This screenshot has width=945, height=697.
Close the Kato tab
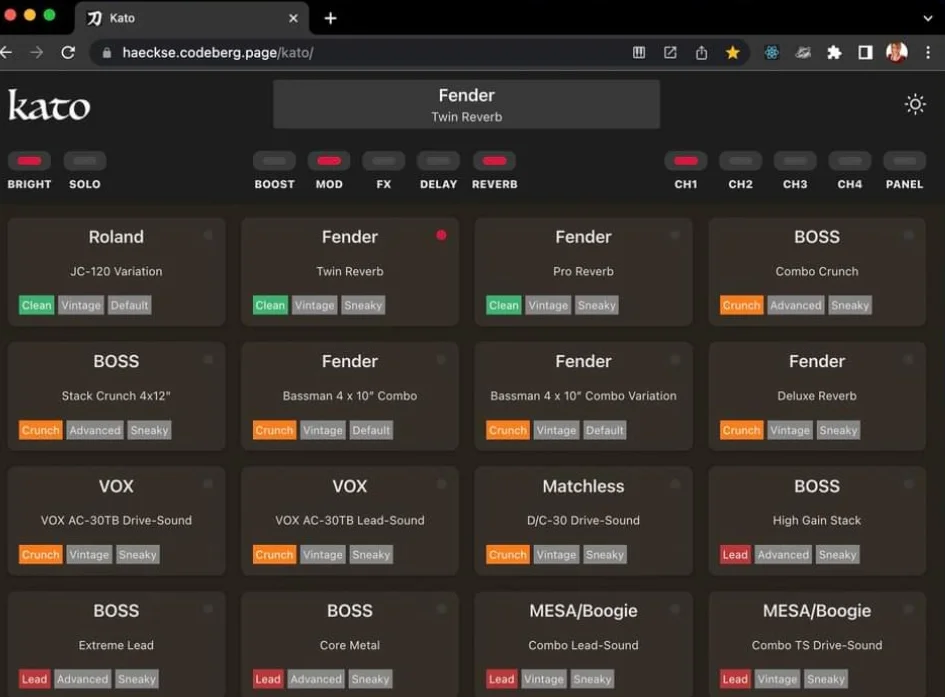point(293,18)
